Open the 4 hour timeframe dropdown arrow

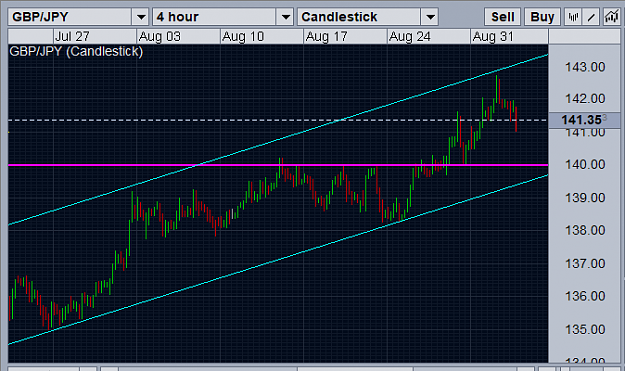coord(285,17)
